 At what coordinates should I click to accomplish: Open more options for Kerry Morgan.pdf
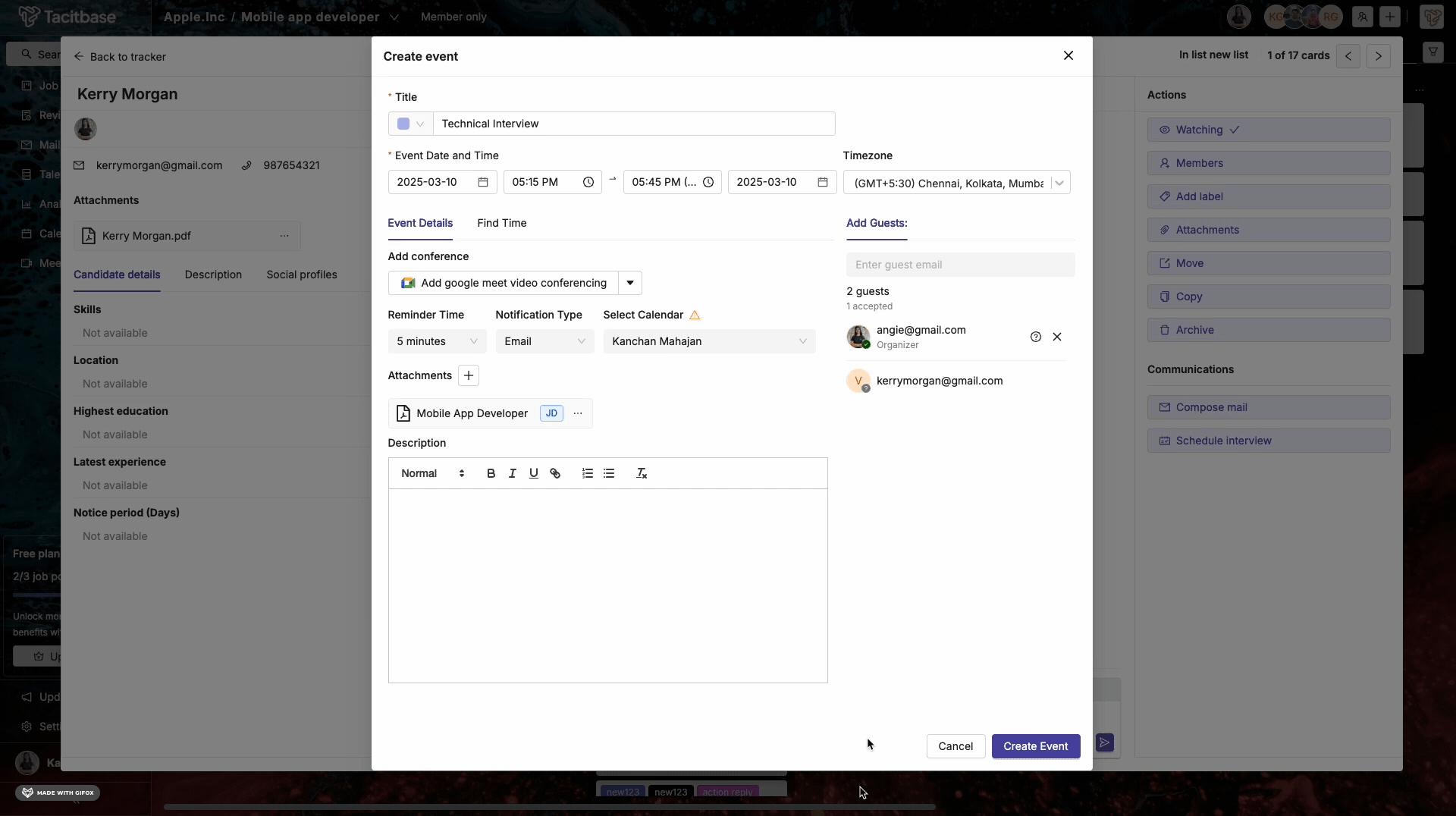point(284,236)
